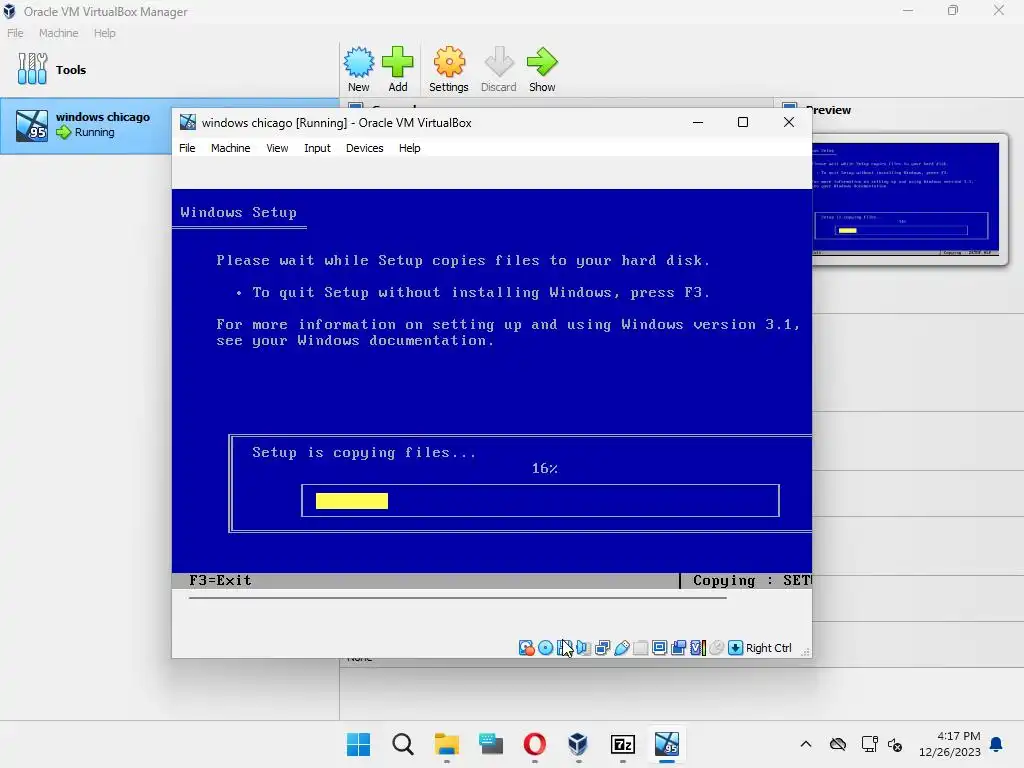Open the VM window Help menu
The height and width of the screenshot is (768, 1024).
click(x=409, y=148)
